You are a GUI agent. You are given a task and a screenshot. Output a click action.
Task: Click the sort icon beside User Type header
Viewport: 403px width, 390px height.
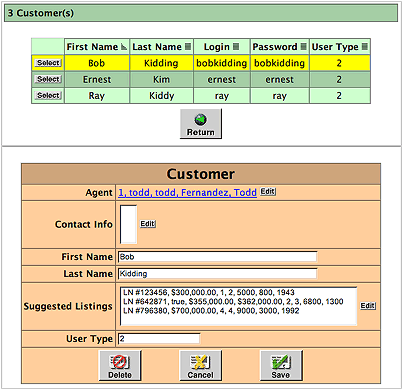tap(365, 46)
